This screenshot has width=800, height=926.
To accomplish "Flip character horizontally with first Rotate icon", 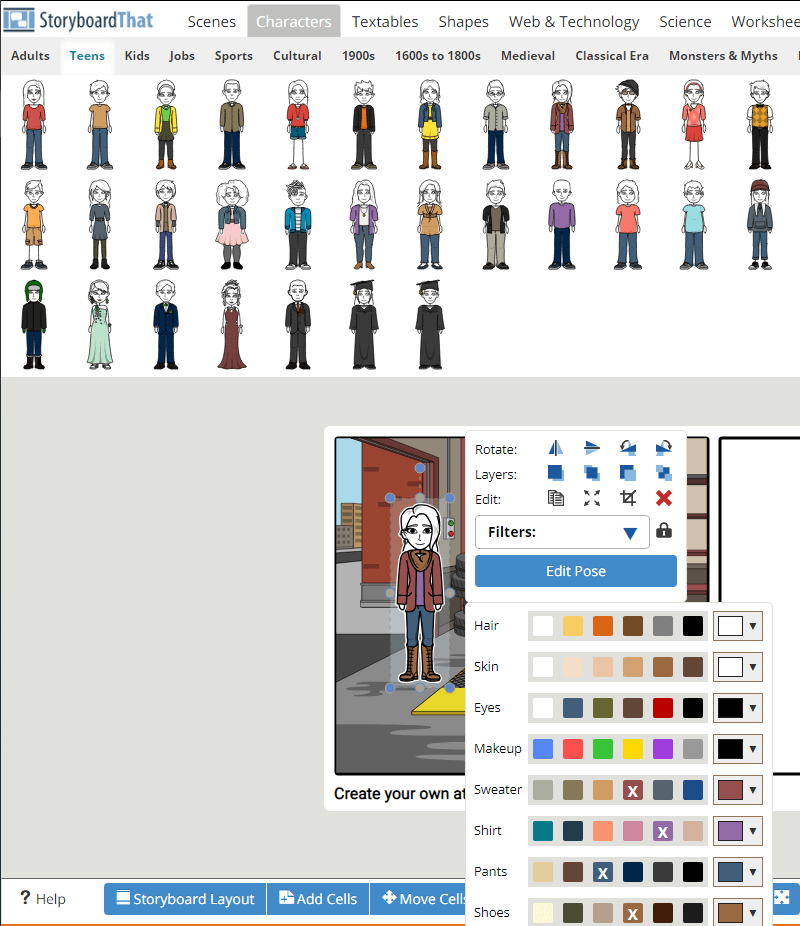I will coord(556,448).
